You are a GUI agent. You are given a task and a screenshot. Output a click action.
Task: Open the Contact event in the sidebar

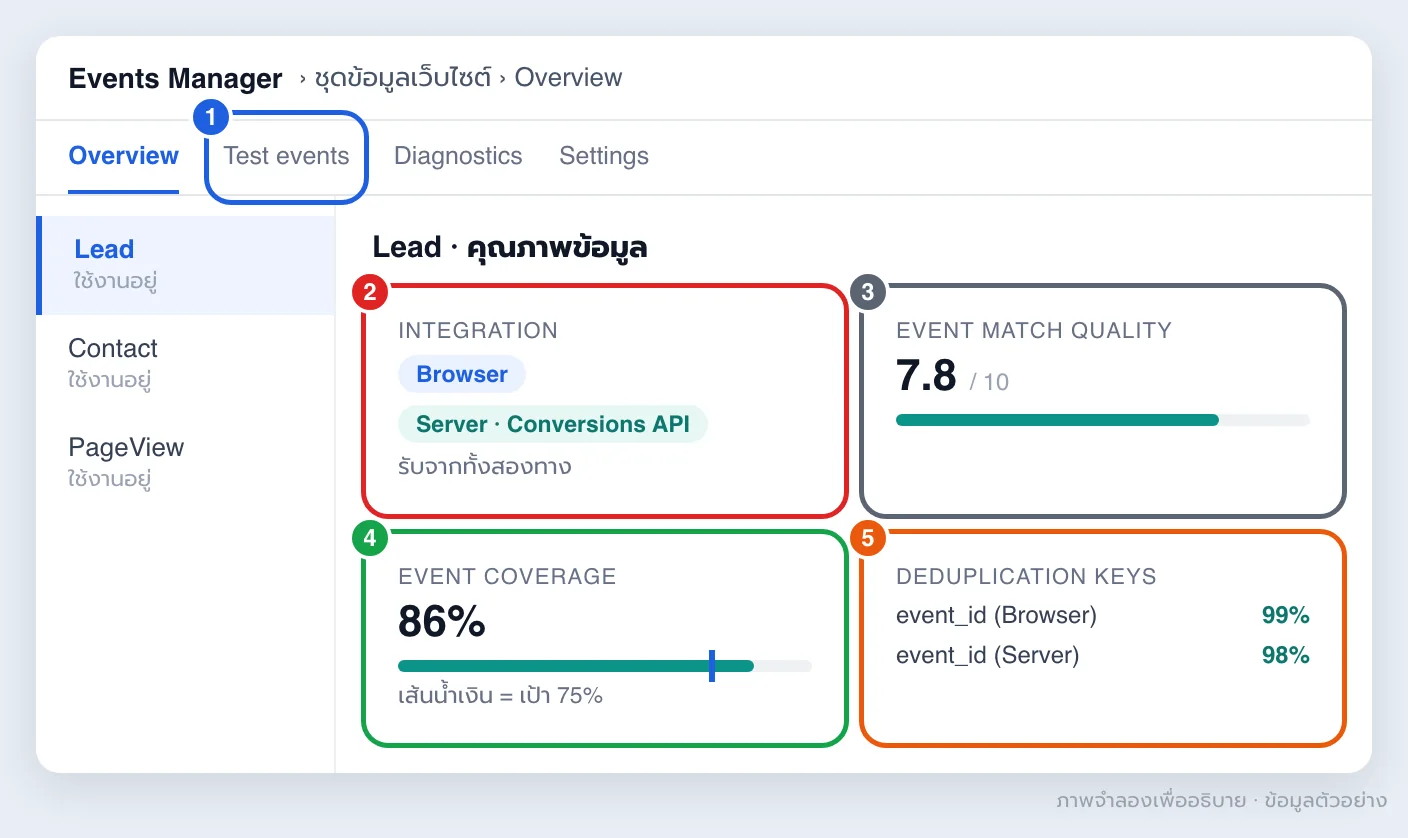[x=186, y=364]
